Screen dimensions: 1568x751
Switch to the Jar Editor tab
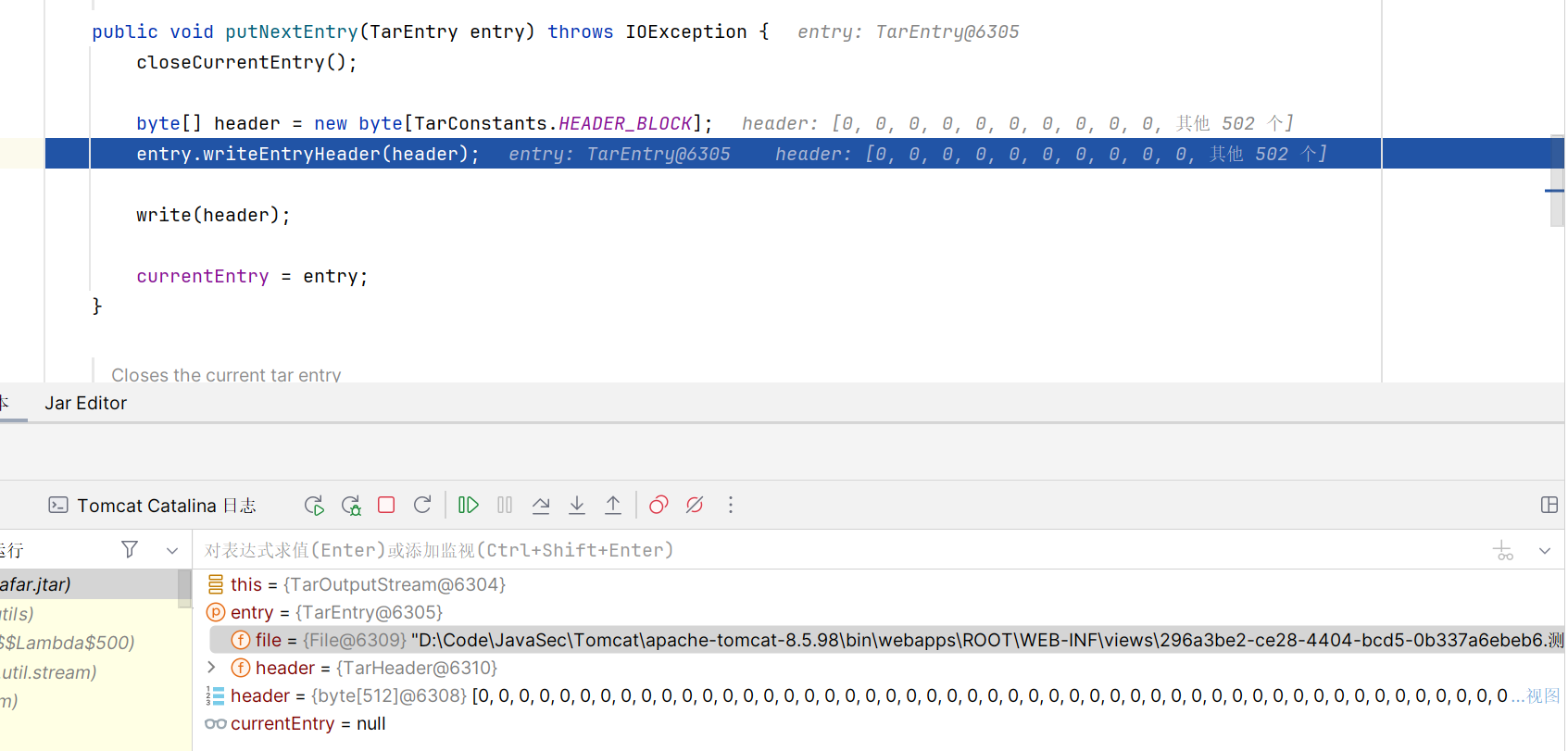tap(86, 403)
